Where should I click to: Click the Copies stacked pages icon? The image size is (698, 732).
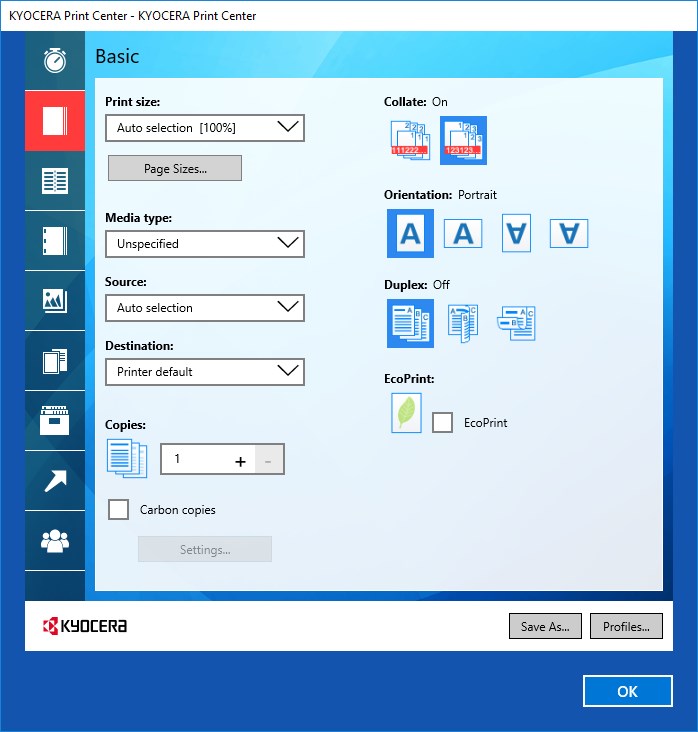click(127, 458)
